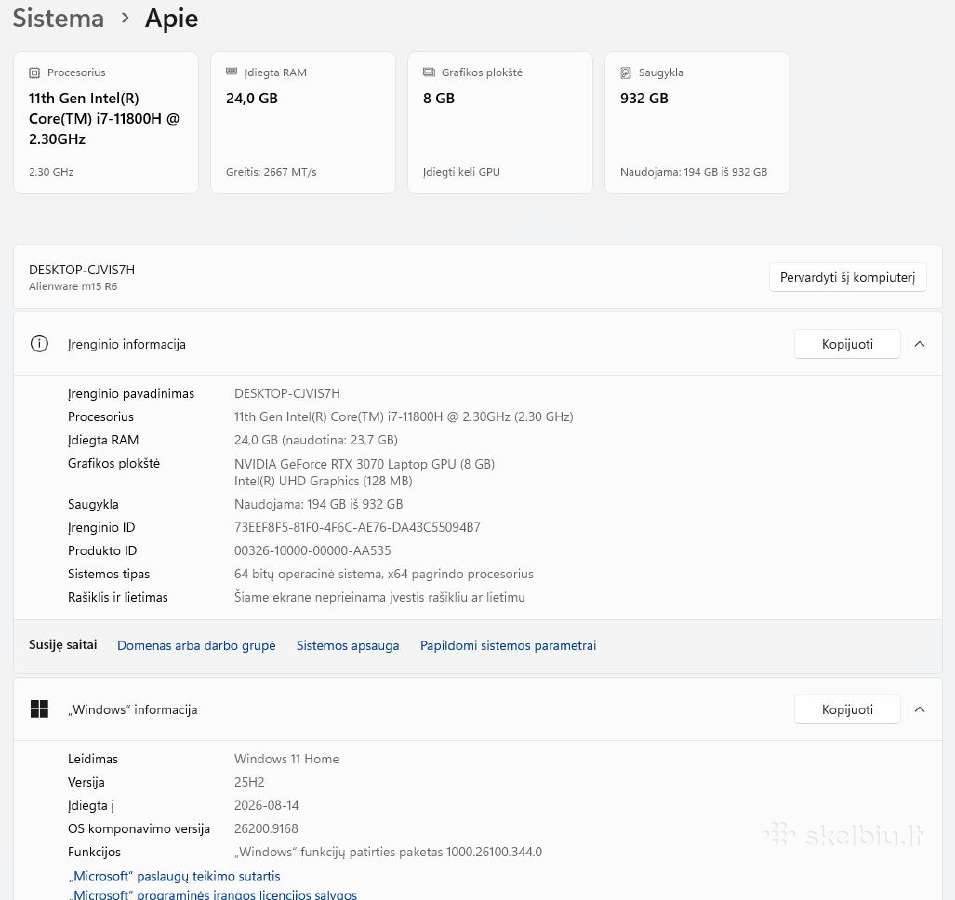Click Intel(R) UHD Graphics (128 MB) text
The height and width of the screenshot is (900, 955).
[323, 480]
